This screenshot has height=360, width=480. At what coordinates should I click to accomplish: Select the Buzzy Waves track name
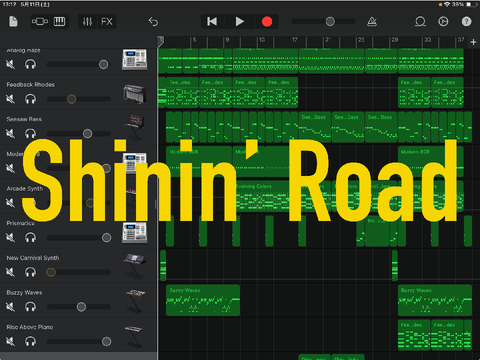pyautogui.click(x=24, y=293)
